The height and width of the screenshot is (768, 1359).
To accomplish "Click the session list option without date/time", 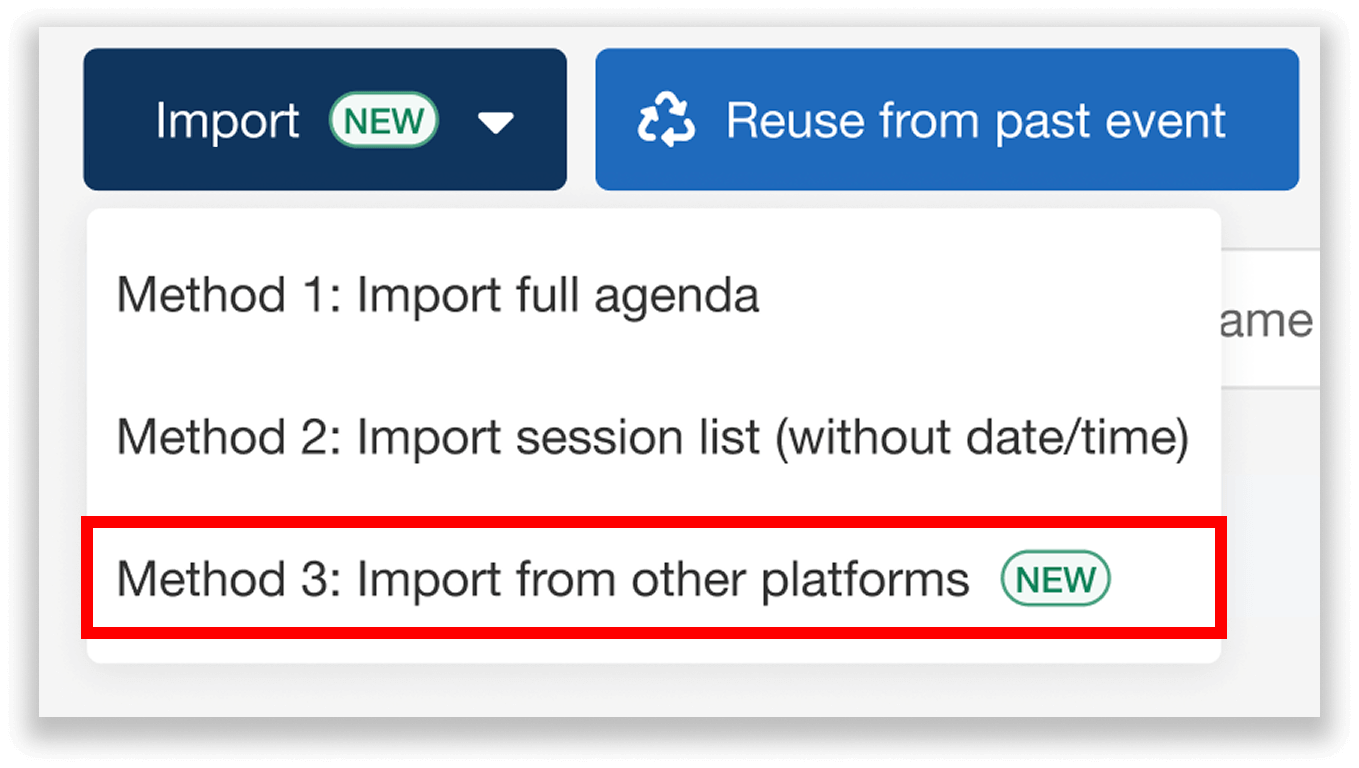I will click(650, 437).
